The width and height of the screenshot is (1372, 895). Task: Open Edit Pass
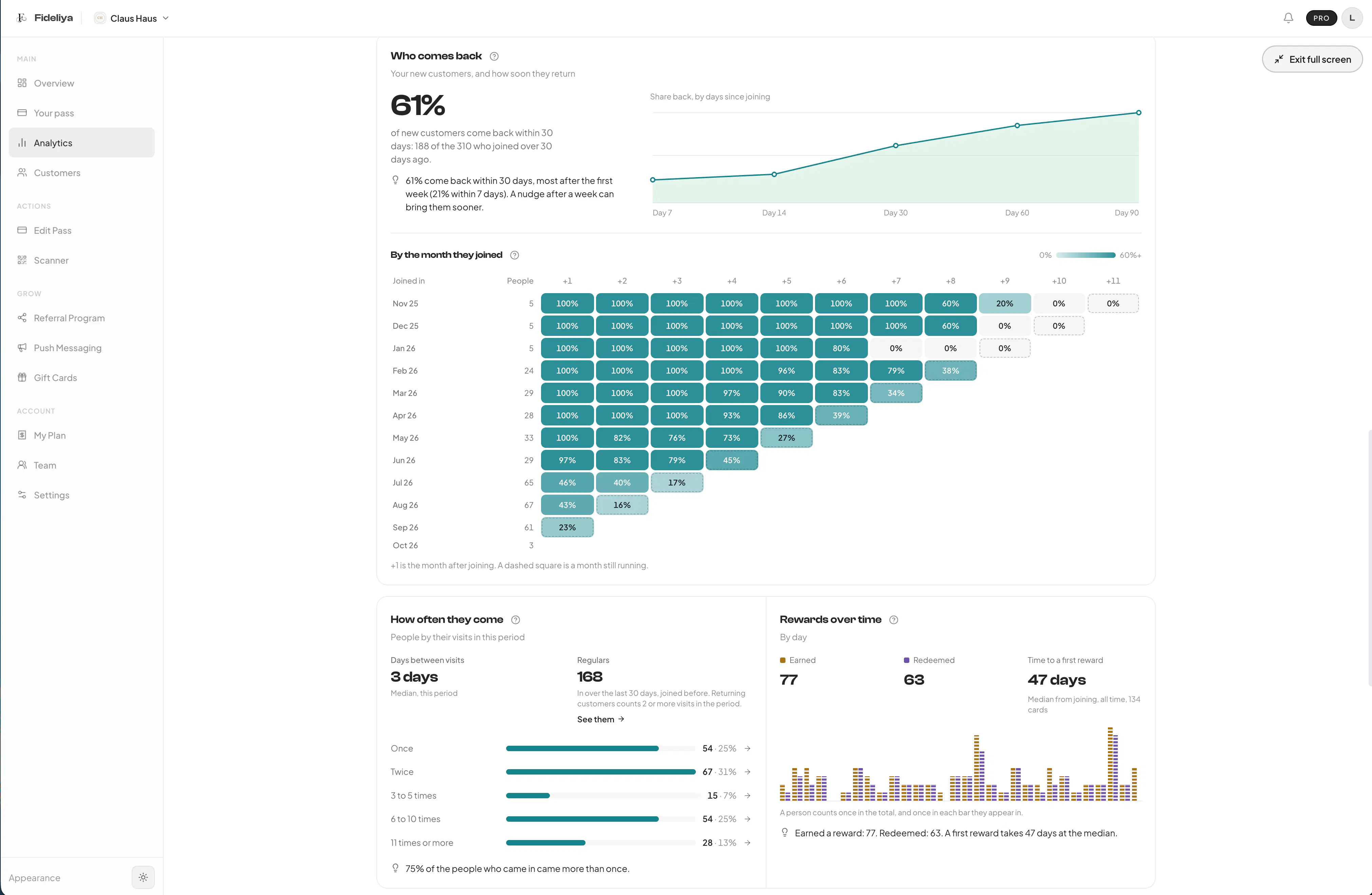(x=82, y=230)
